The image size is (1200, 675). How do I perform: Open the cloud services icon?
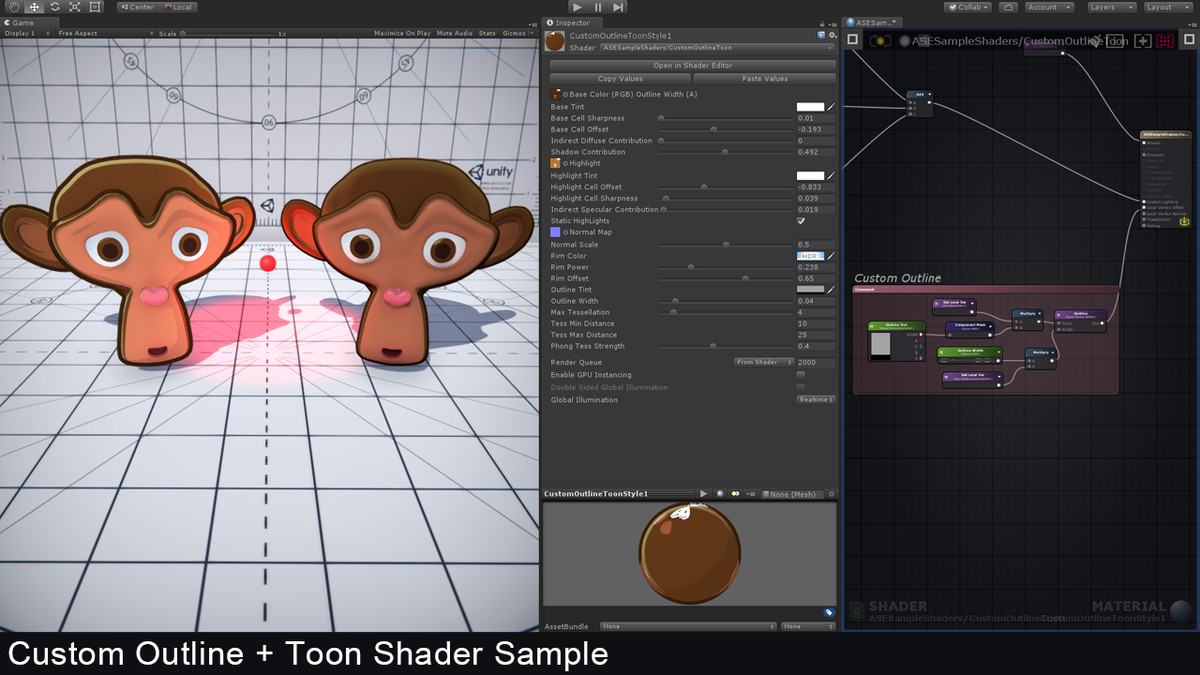(1008, 7)
